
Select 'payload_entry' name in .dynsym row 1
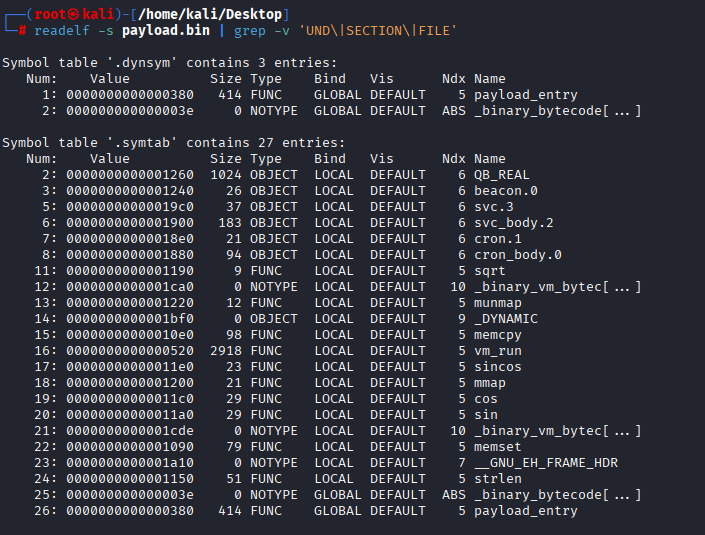pos(526,95)
